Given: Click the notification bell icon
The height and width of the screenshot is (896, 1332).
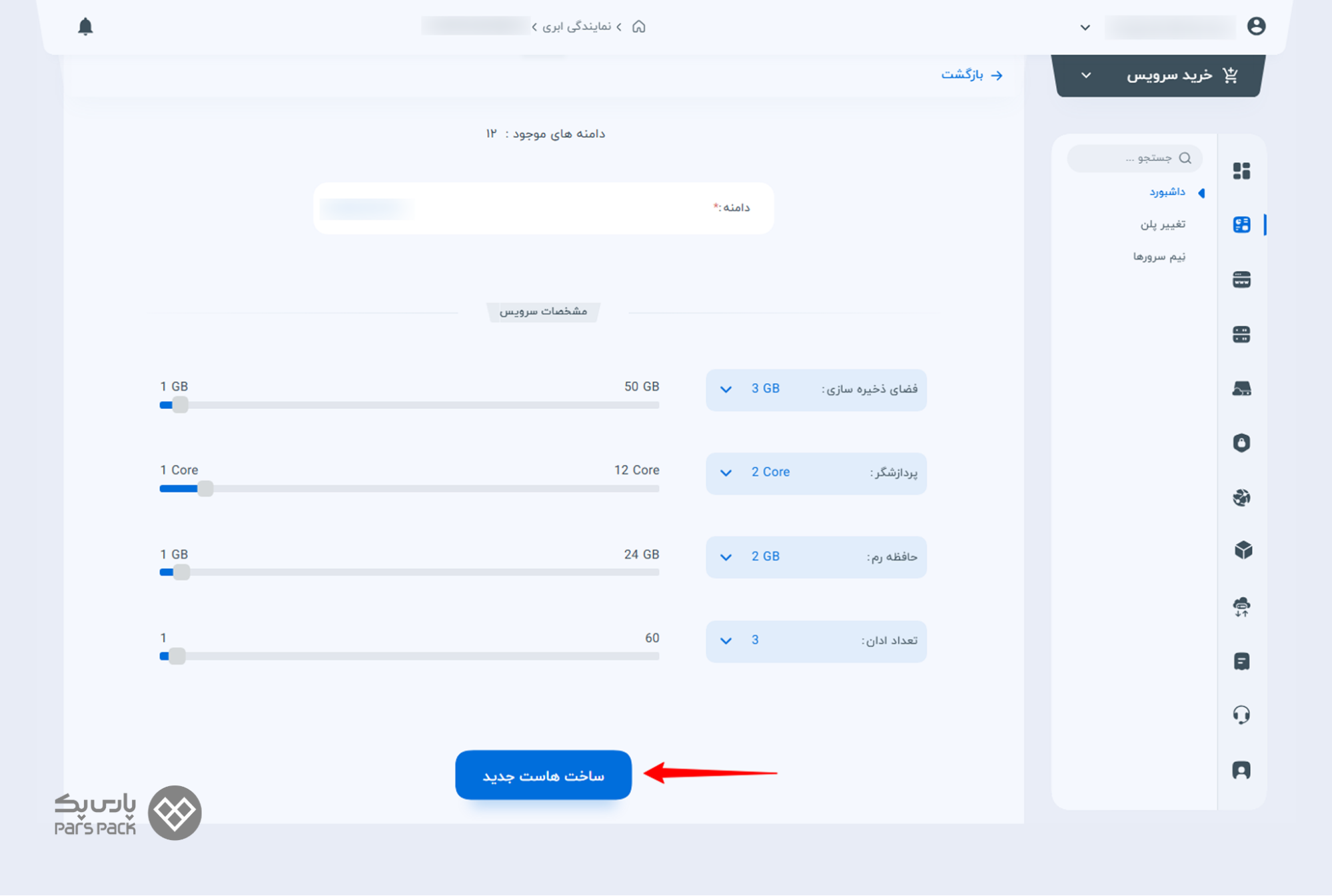Looking at the screenshot, I should point(85,27).
